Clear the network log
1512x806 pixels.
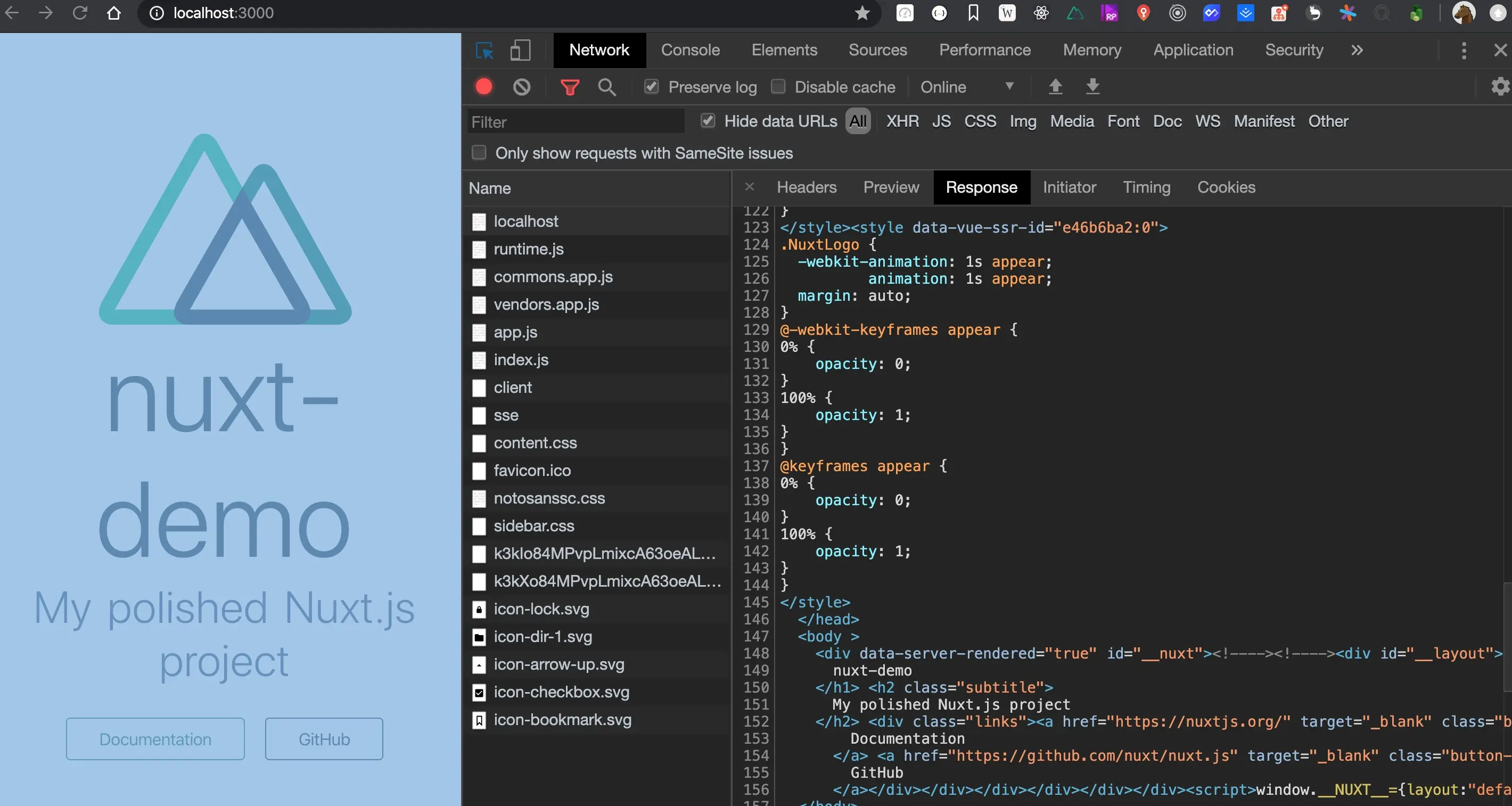[x=521, y=87]
